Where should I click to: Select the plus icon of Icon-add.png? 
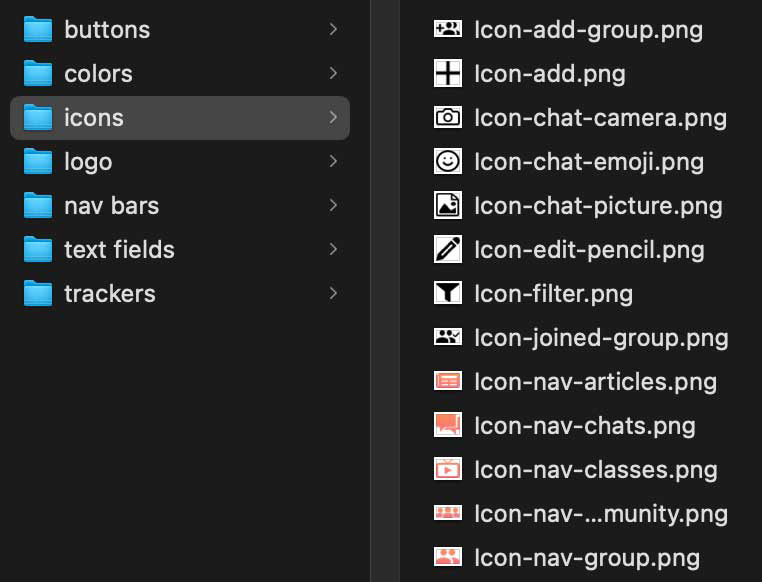447,73
